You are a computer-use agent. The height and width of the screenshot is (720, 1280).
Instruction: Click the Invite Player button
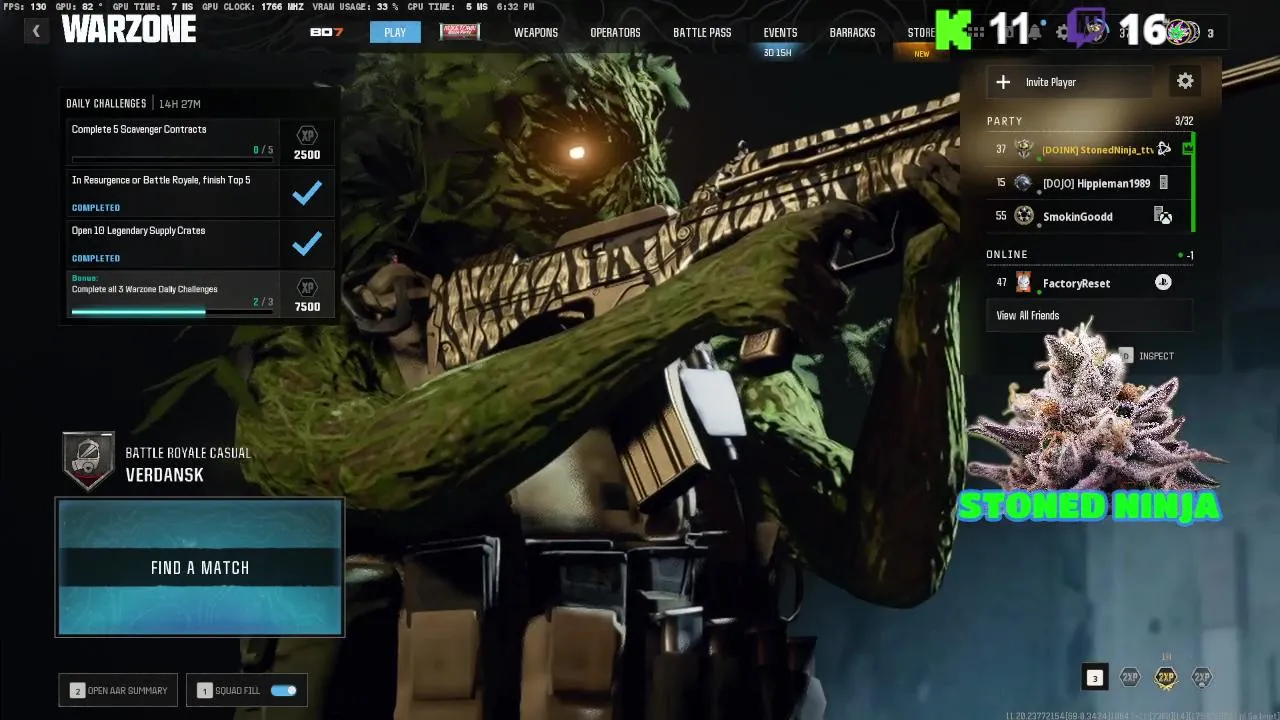1070,82
